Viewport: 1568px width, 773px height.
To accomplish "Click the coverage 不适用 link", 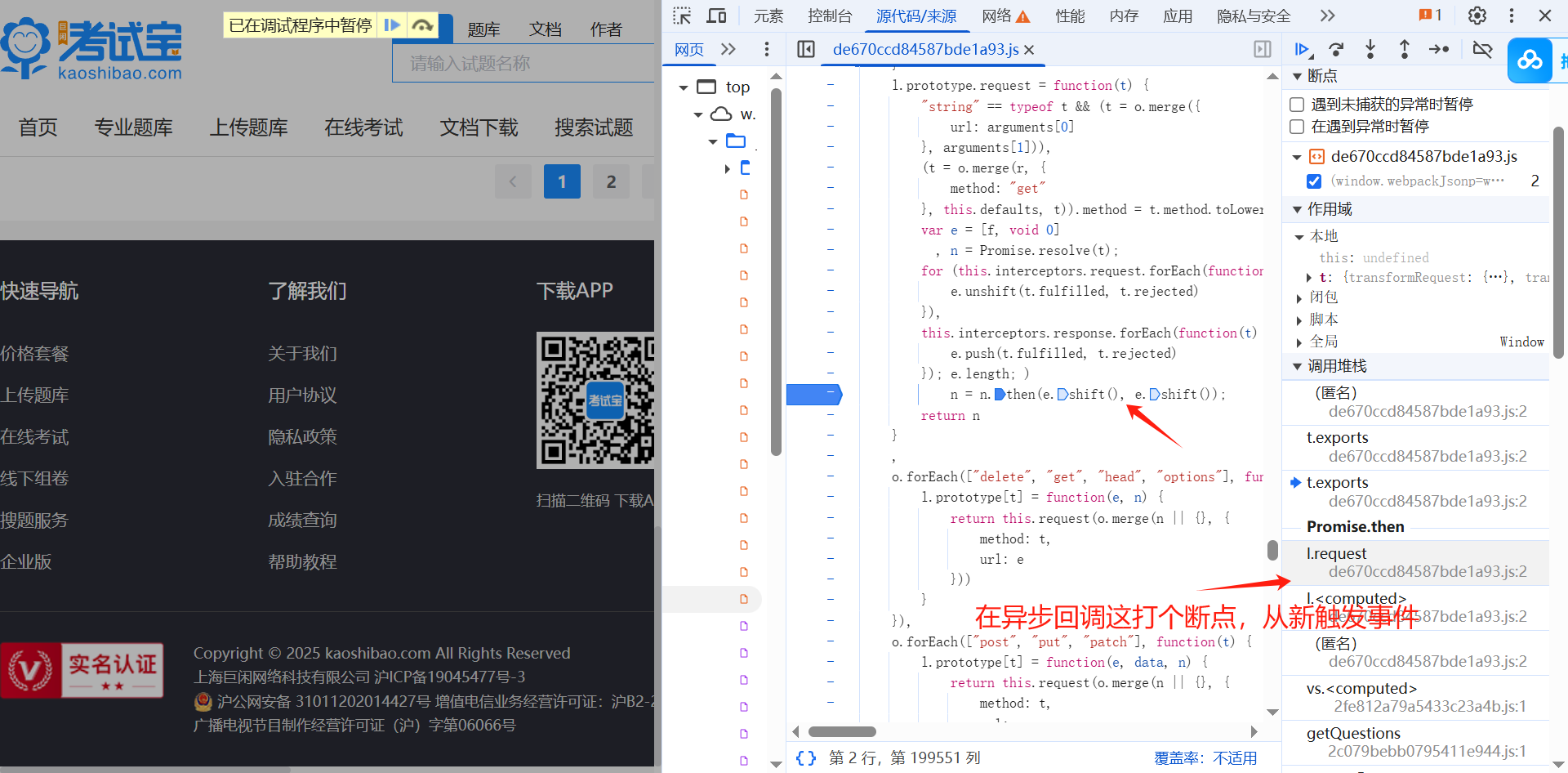I will click(1235, 758).
